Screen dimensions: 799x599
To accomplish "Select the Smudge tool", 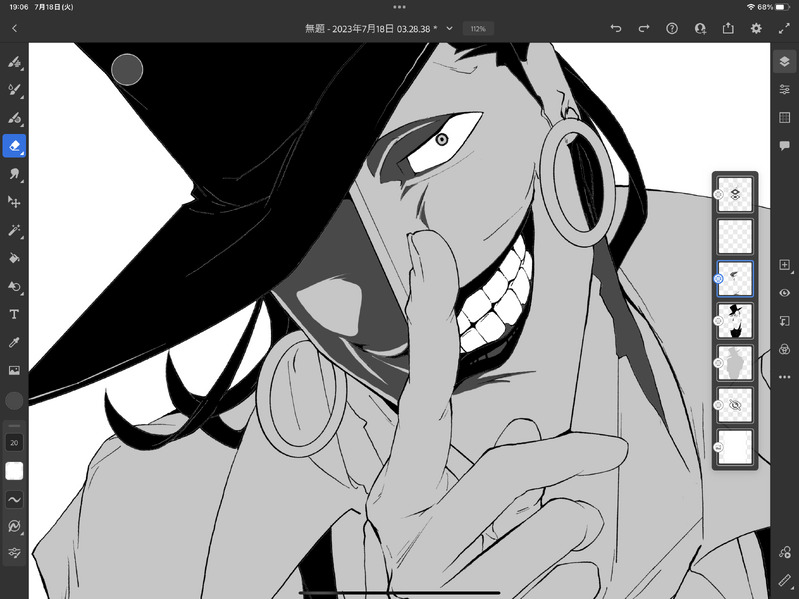I will pos(14,174).
